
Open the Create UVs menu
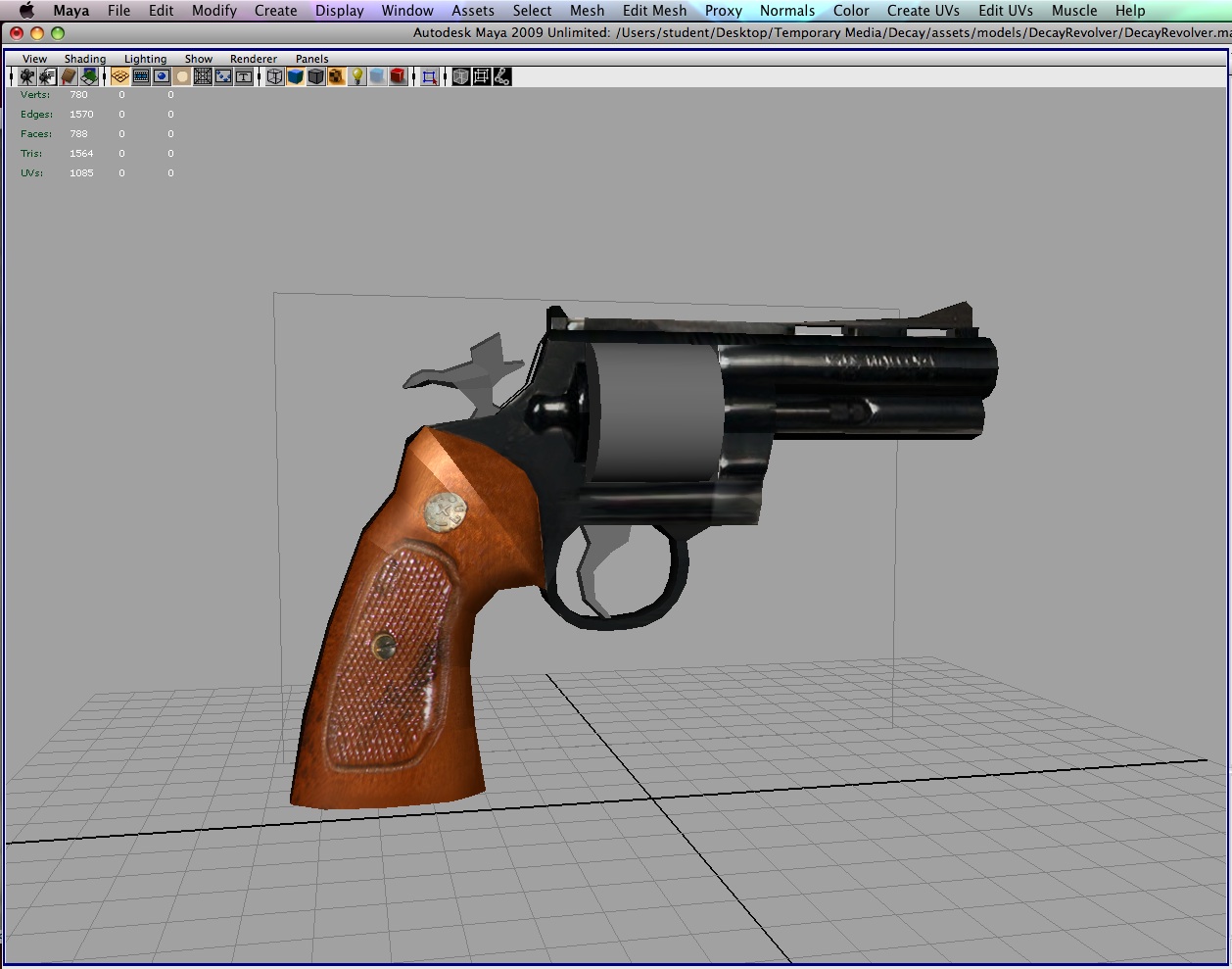pyautogui.click(x=924, y=11)
